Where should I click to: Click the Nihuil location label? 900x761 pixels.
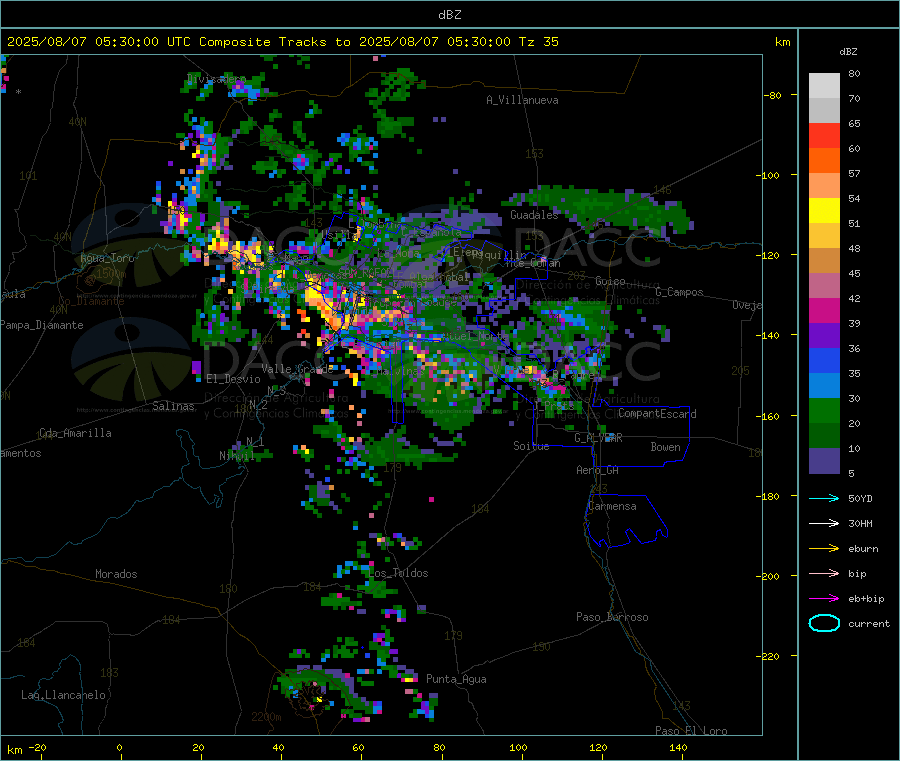[x=236, y=456]
